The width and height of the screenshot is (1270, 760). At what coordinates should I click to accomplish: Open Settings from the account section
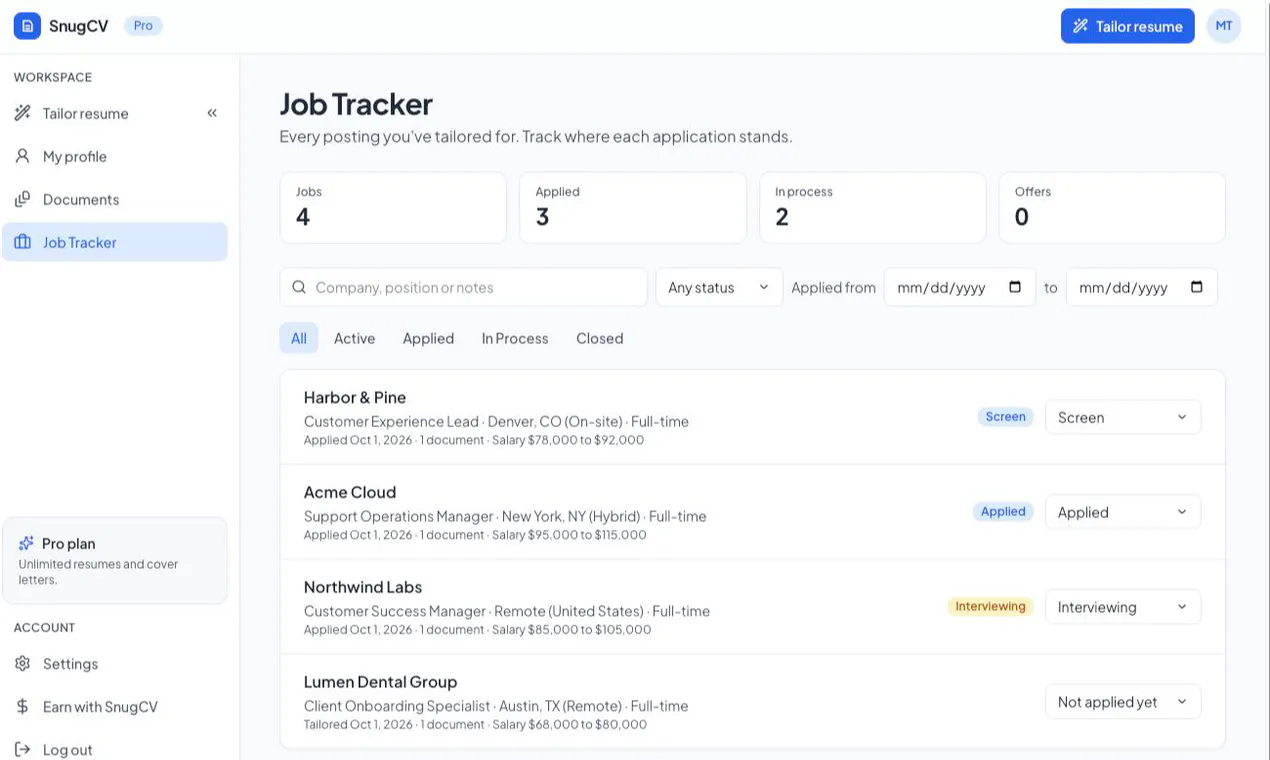(115, 663)
